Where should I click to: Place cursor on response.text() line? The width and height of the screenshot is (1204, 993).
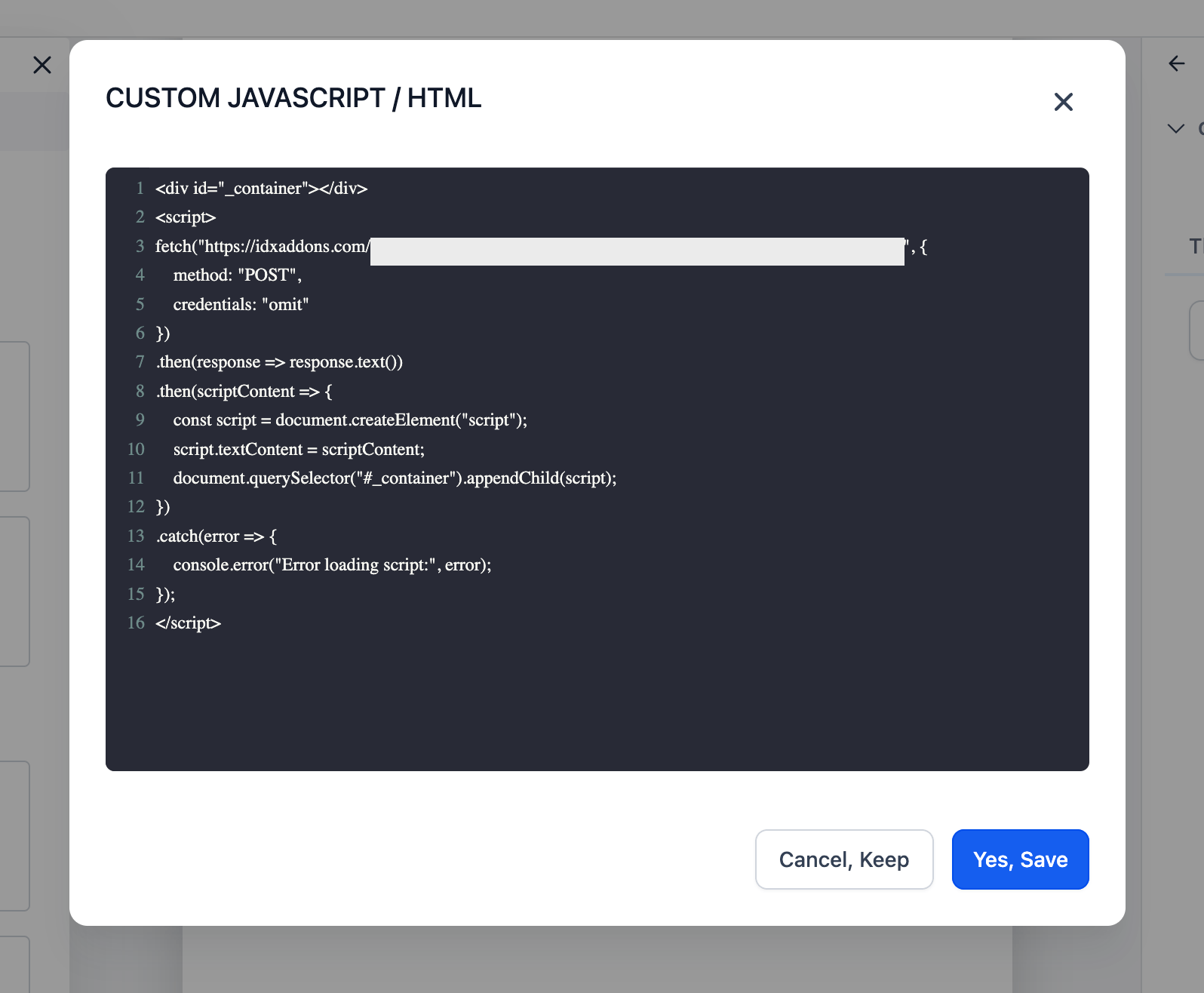(x=280, y=362)
